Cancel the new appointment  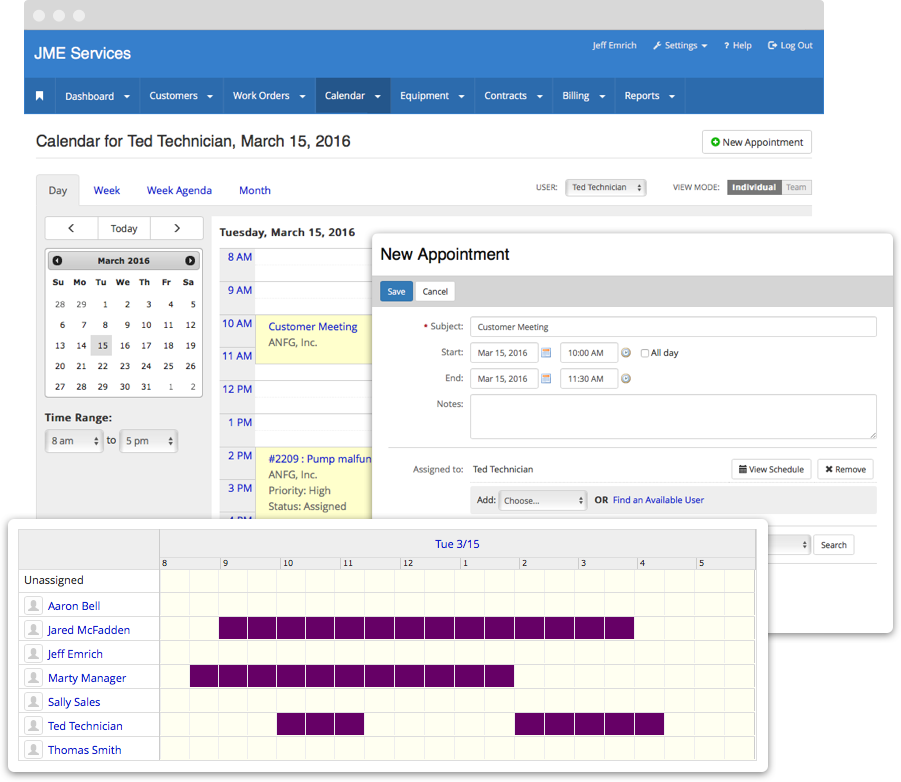pos(435,291)
